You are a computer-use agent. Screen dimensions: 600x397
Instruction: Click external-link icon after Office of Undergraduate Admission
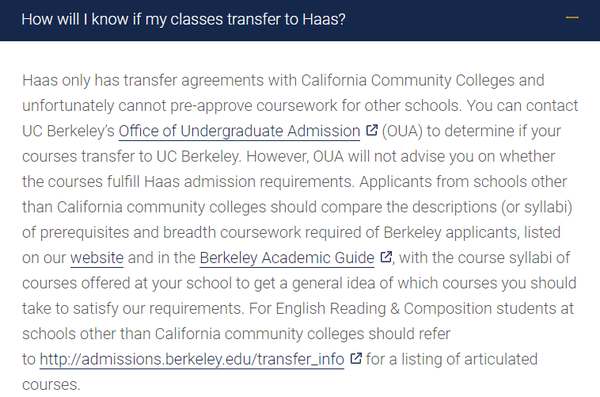click(x=372, y=130)
